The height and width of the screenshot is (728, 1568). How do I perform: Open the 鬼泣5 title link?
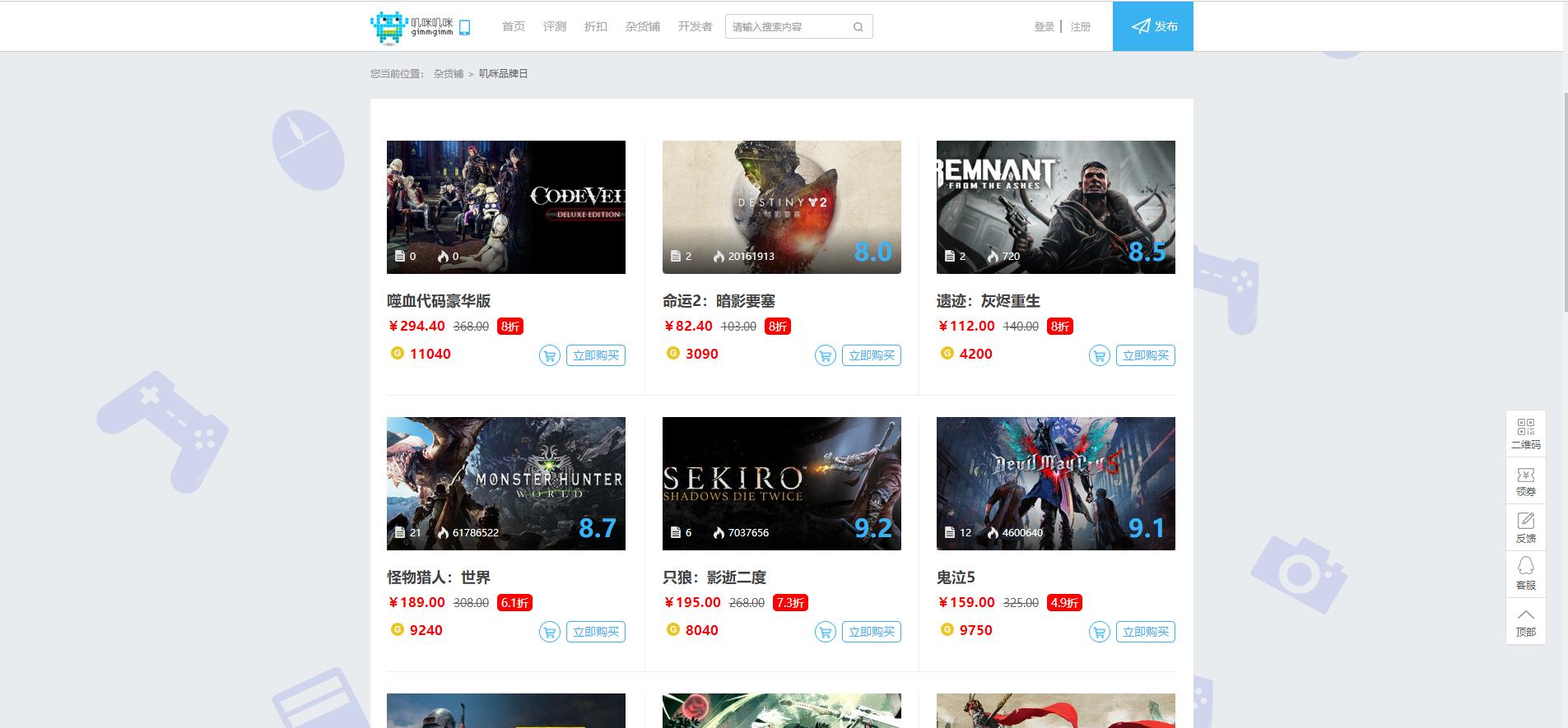point(956,577)
